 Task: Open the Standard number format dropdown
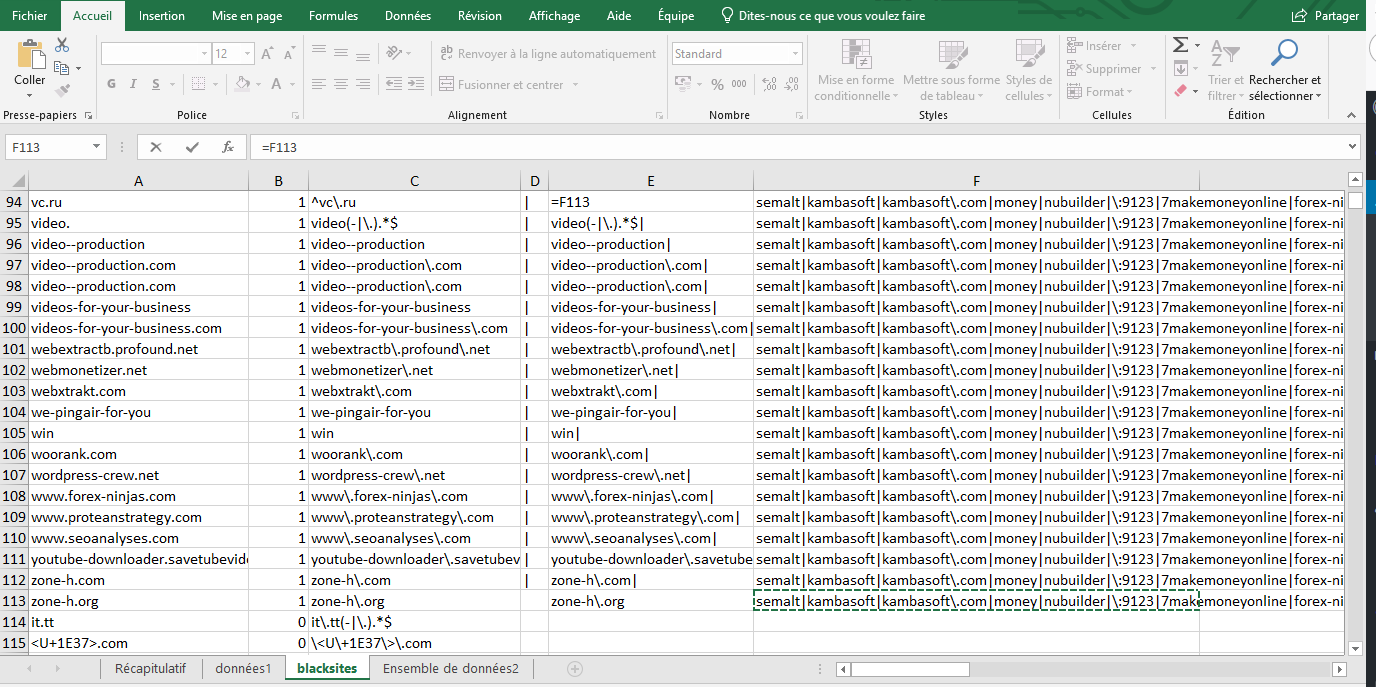click(796, 54)
